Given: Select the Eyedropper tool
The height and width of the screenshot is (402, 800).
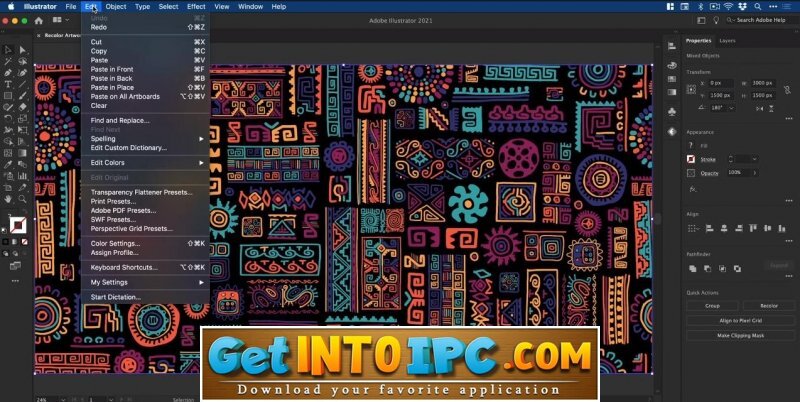Looking at the screenshot, I should (8, 164).
